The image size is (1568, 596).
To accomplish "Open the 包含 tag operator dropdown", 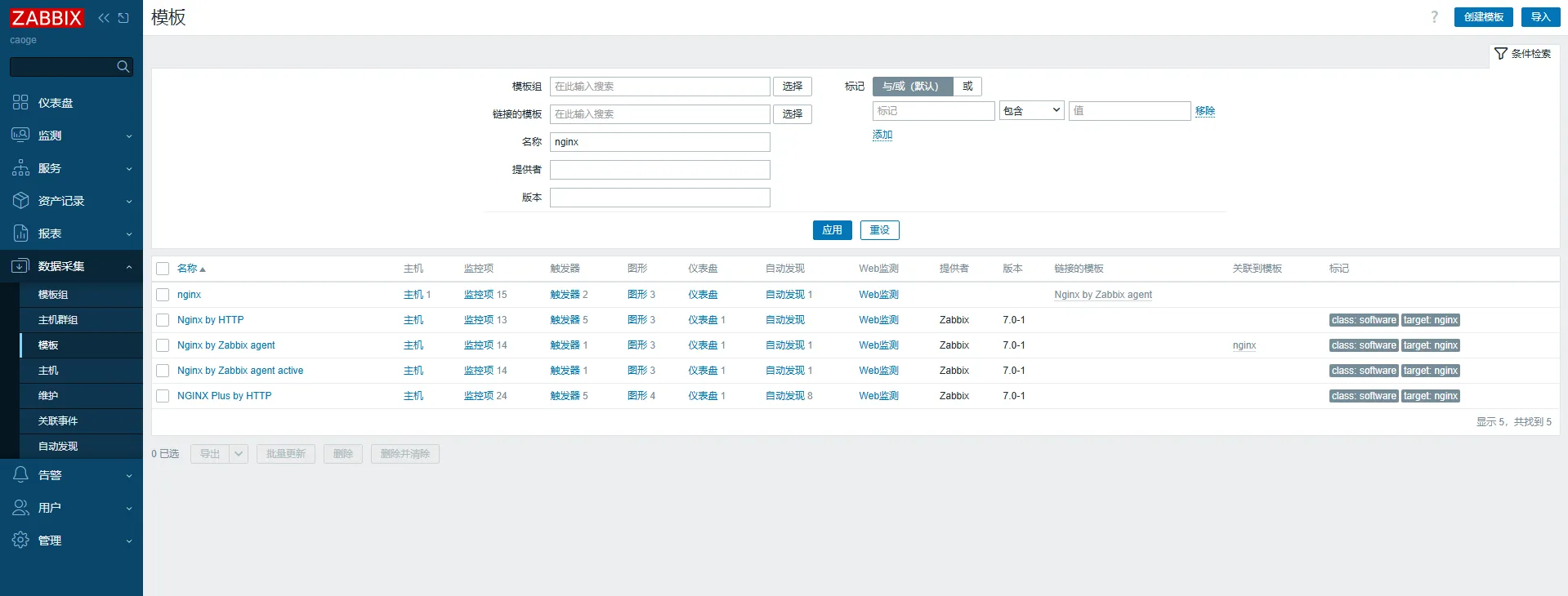I will pyautogui.click(x=1032, y=111).
